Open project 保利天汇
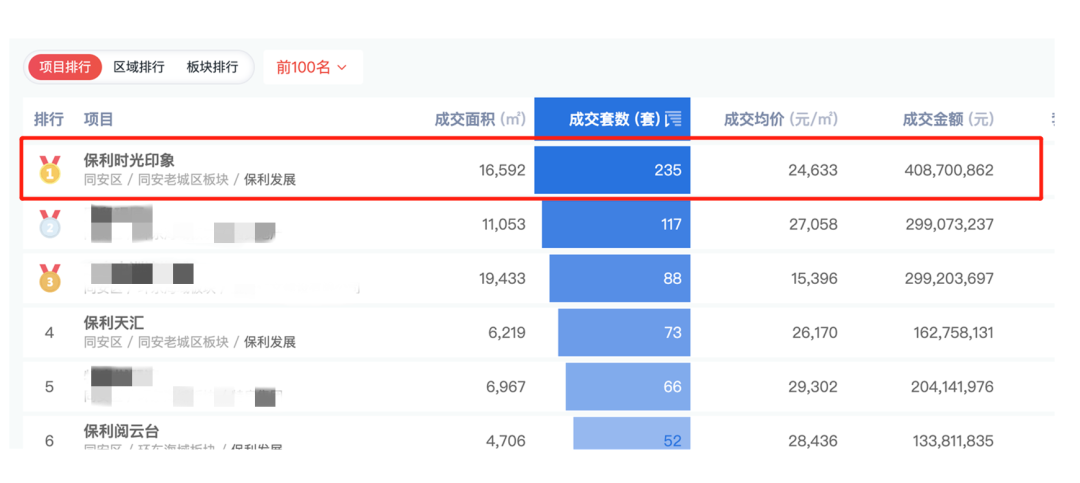Viewport: 1080px width, 483px height. coord(114,322)
